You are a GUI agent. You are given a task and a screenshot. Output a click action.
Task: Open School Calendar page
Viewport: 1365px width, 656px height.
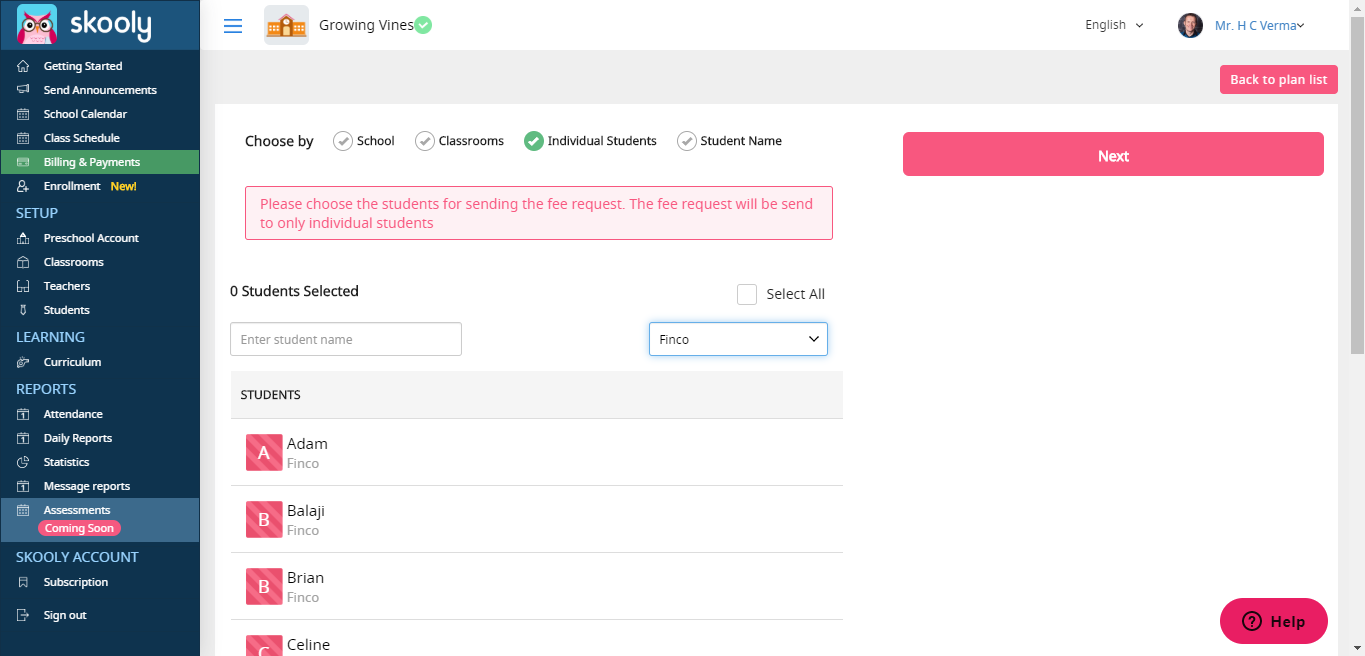(85, 114)
